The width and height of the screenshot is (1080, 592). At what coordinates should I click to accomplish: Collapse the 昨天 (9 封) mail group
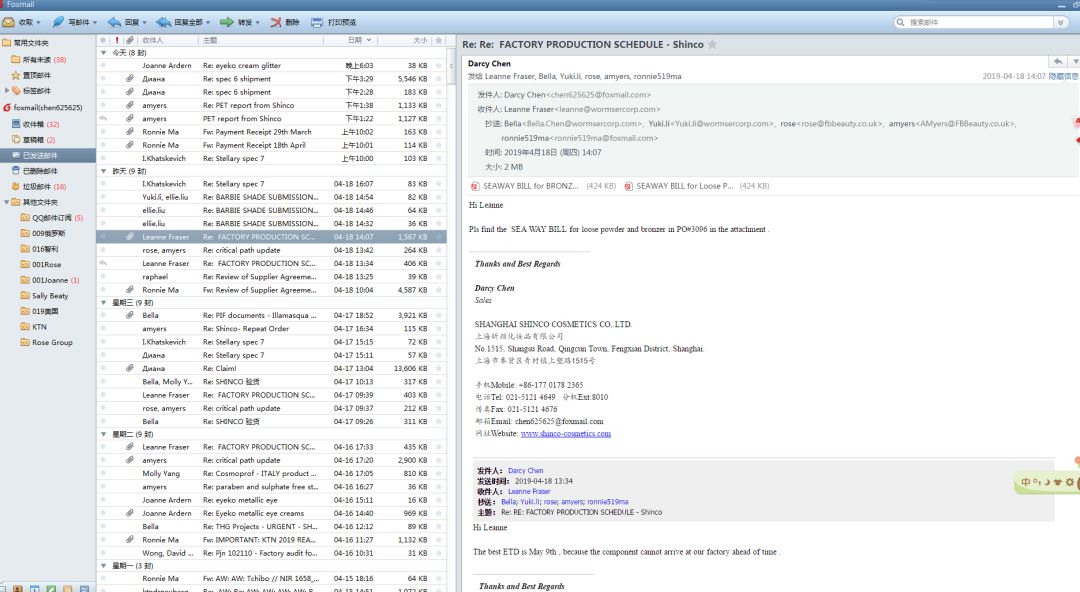click(104, 171)
